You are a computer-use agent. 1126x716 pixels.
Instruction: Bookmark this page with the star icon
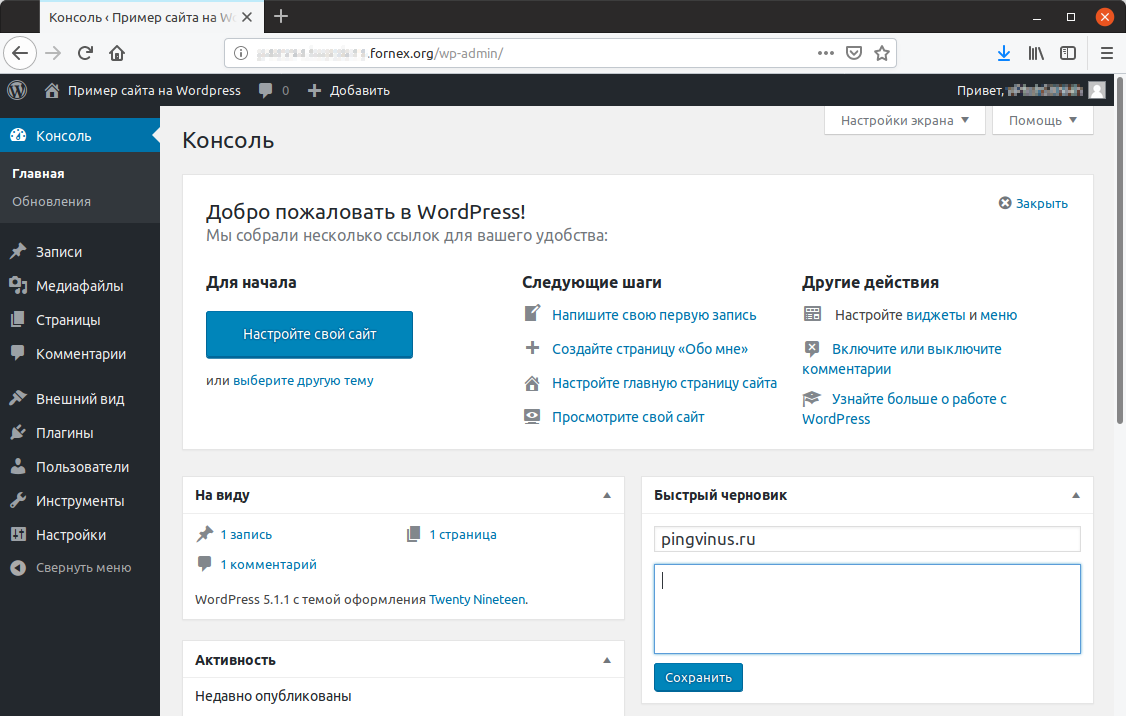881,53
